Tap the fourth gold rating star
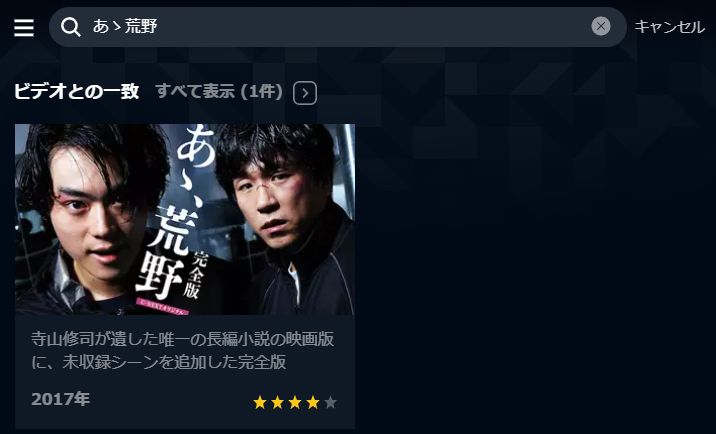The image size is (716, 434). point(313,402)
